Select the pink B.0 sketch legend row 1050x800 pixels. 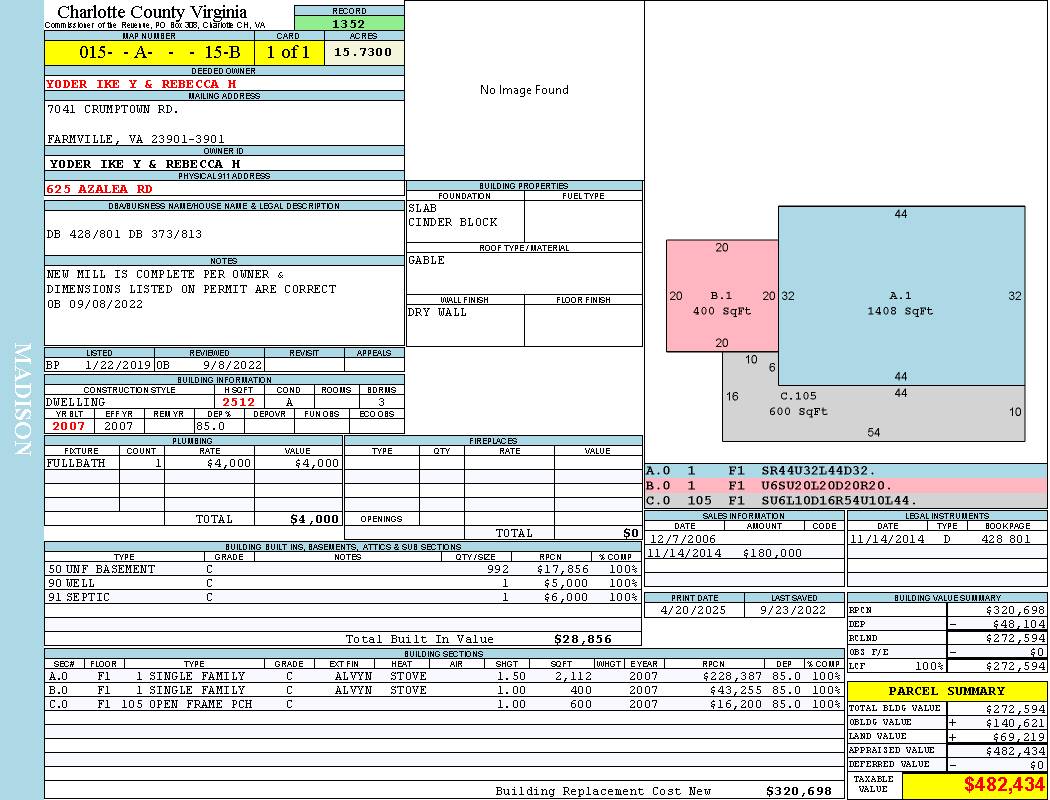click(x=845, y=485)
